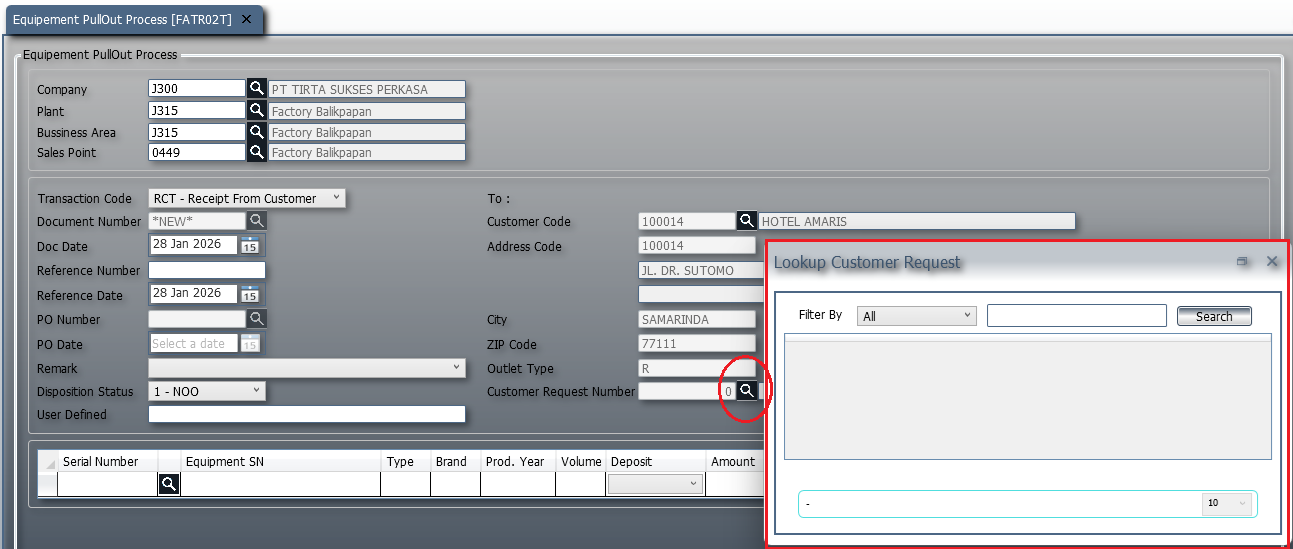Click Sales Point search icon
This screenshot has width=1293, height=549.
pos(257,152)
